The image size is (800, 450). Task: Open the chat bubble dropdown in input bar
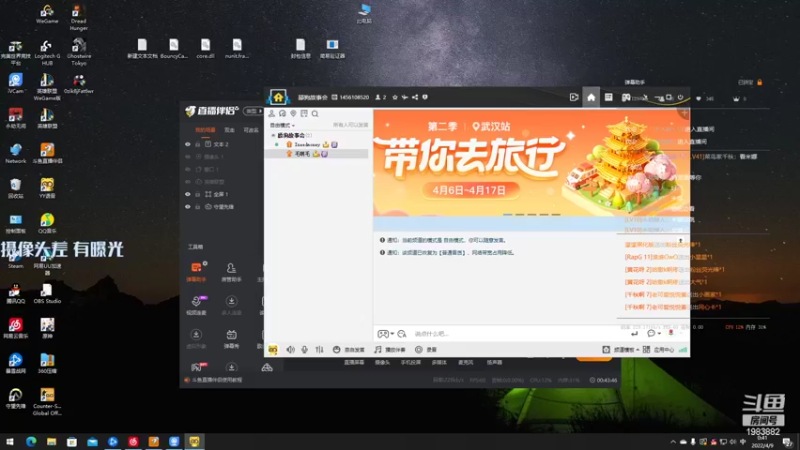tap(654, 333)
